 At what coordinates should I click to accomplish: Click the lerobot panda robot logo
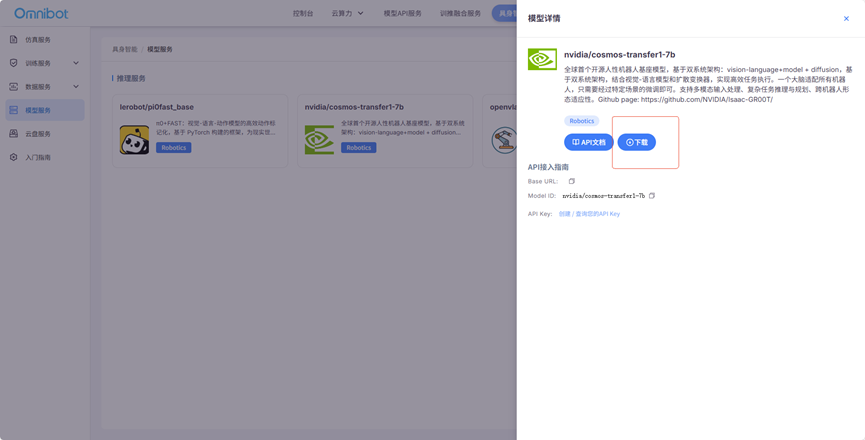click(x=135, y=139)
